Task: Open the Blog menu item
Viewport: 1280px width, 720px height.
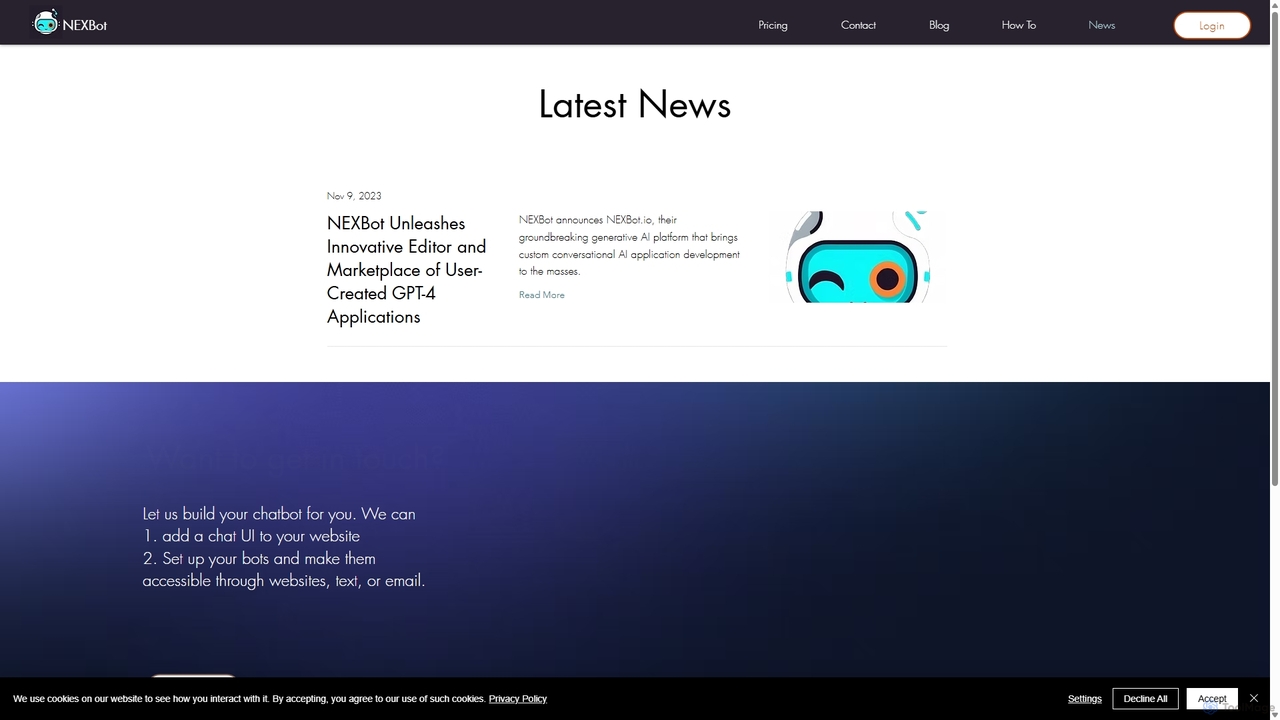Action: pyautogui.click(x=939, y=25)
